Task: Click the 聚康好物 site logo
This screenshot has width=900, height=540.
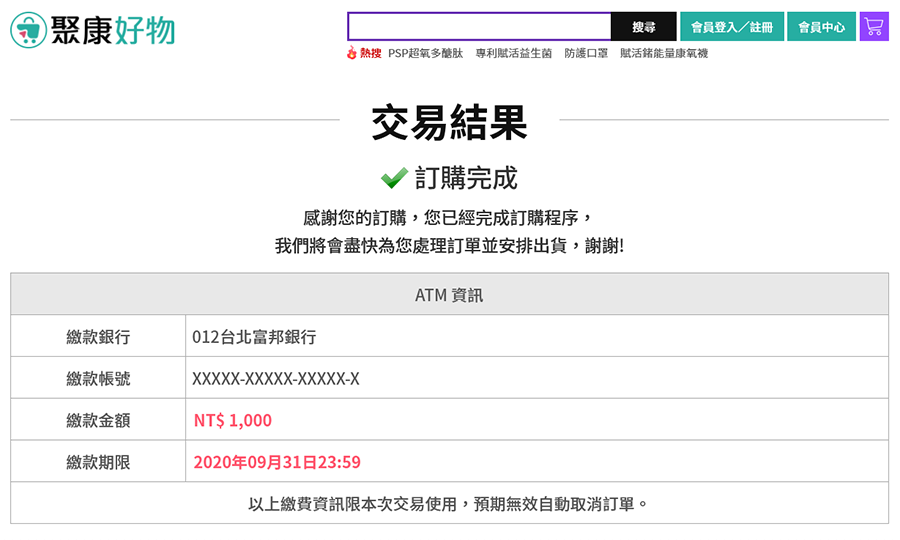Action: pyautogui.click(x=92, y=29)
